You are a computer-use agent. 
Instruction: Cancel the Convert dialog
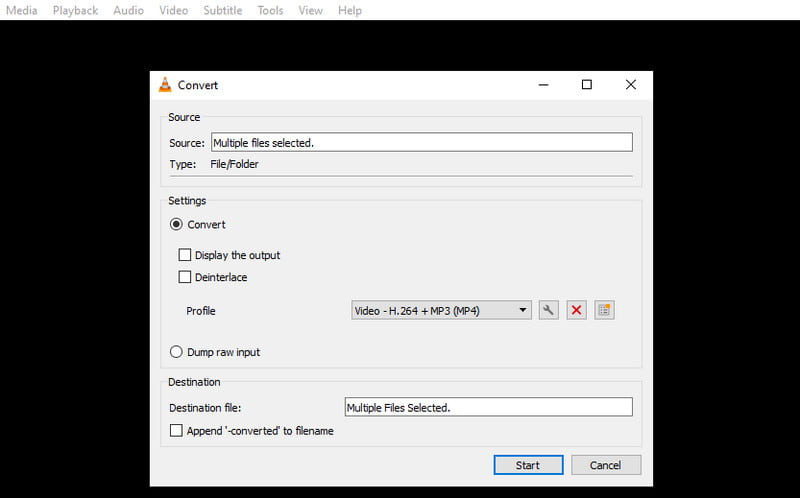coord(606,465)
